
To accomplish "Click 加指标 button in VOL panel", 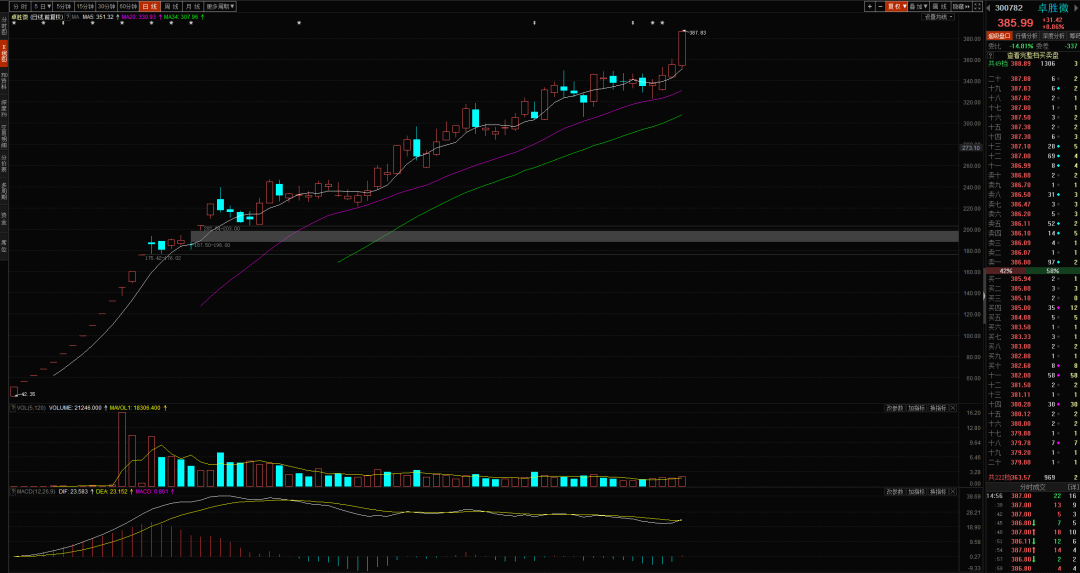I will point(915,408).
